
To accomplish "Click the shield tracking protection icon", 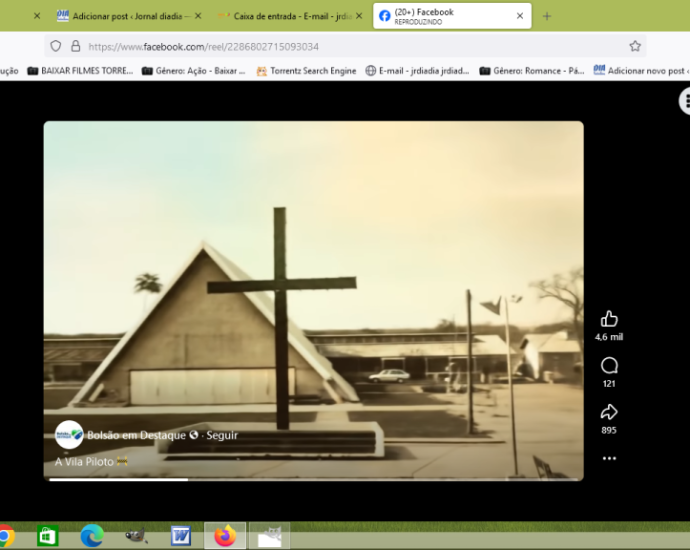I will click(x=56, y=46).
